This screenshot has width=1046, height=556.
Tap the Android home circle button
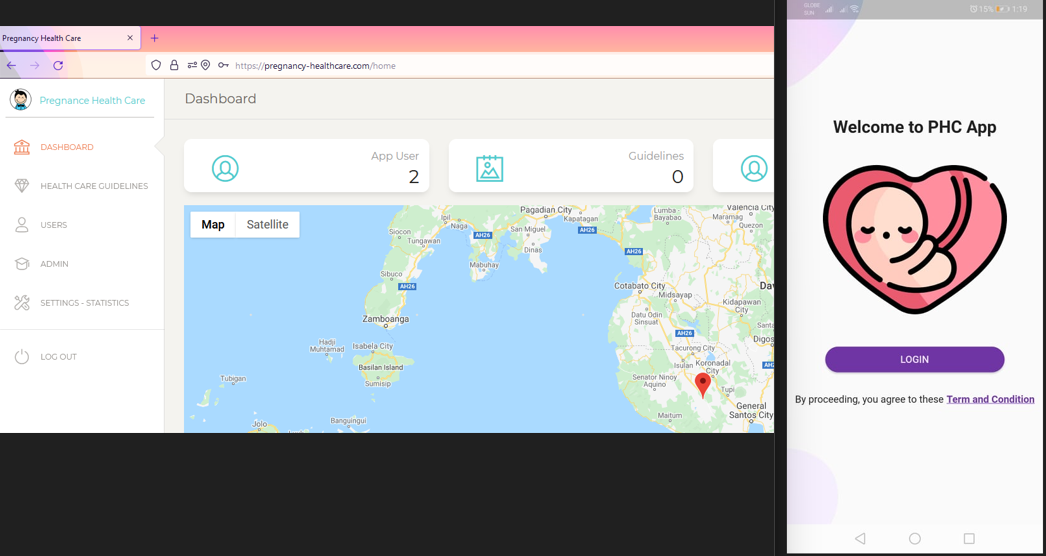point(915,538)
